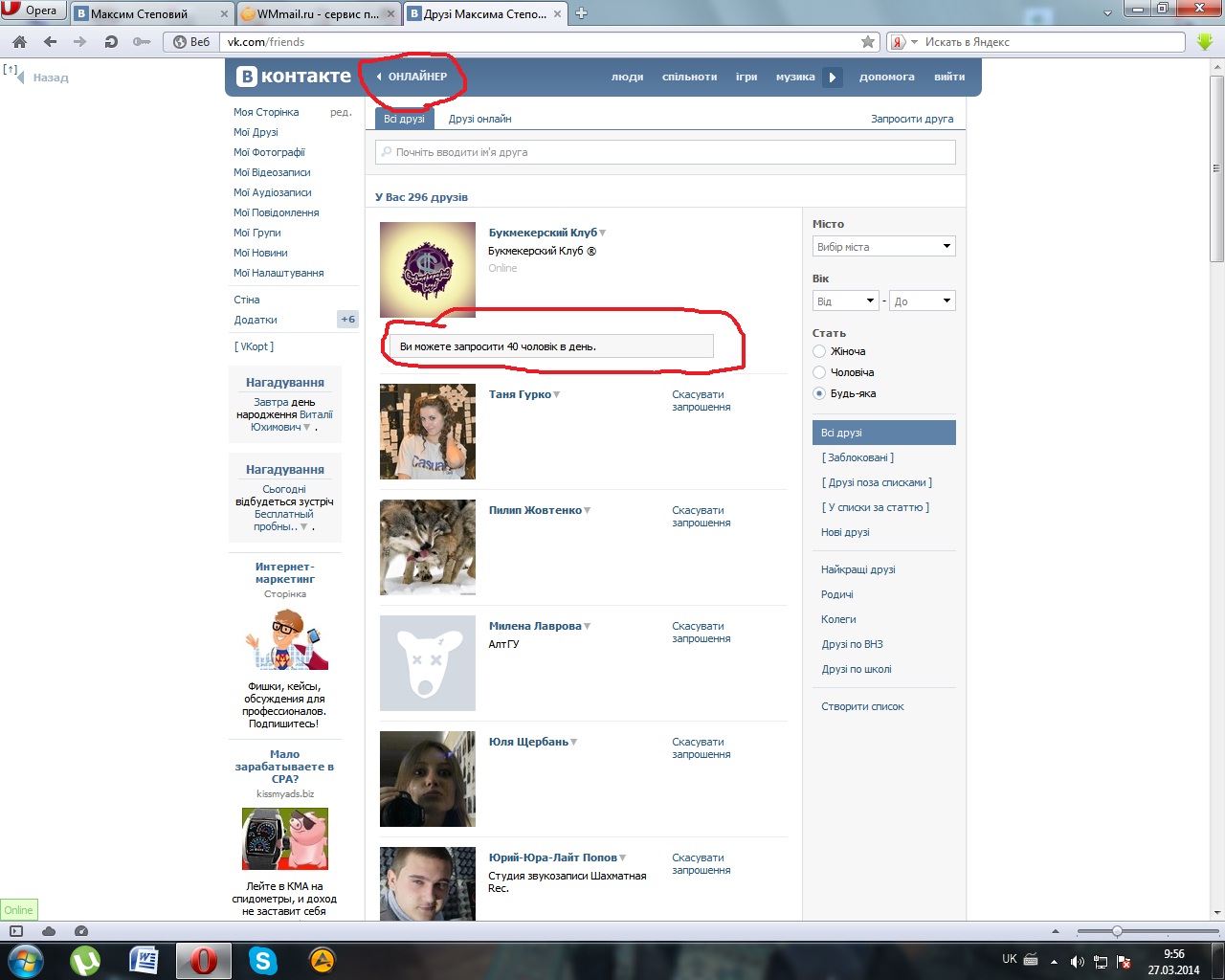Open Microsoft Word from the taskbar
The height and width of the screenshot is (980, 1225).
click(144, 960)
